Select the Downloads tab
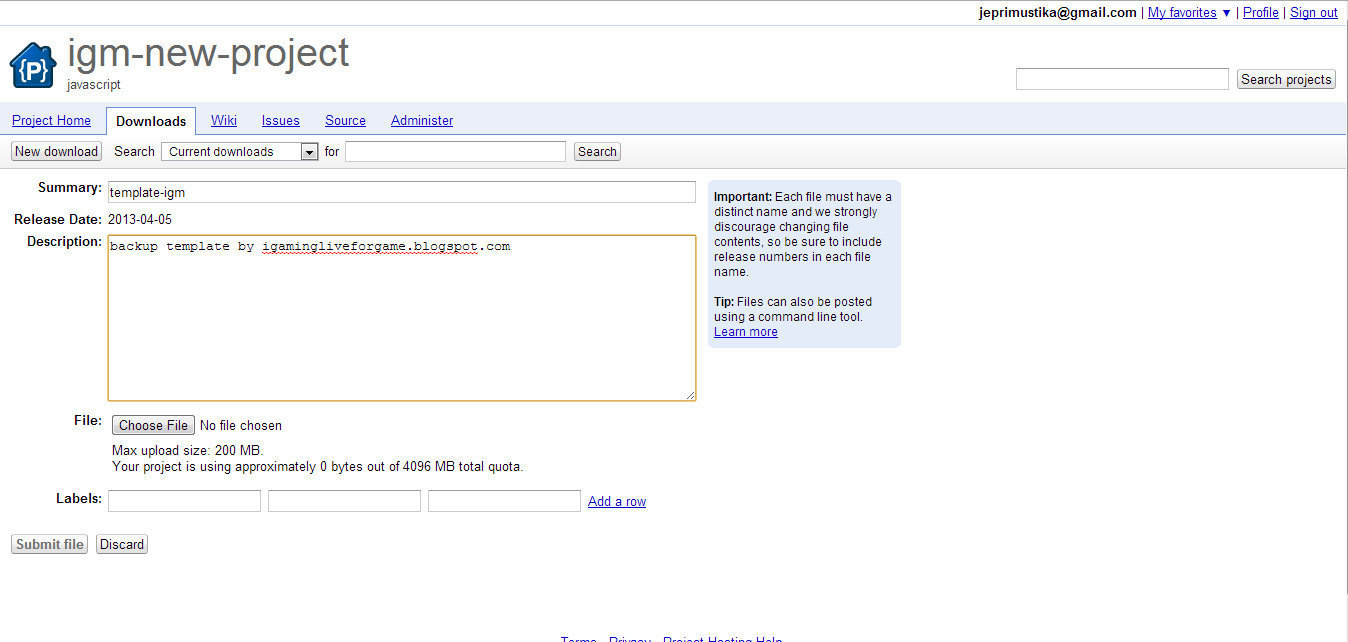Image resolution: width=1348 pixels, height=642 pixels. tap(151, 121)
